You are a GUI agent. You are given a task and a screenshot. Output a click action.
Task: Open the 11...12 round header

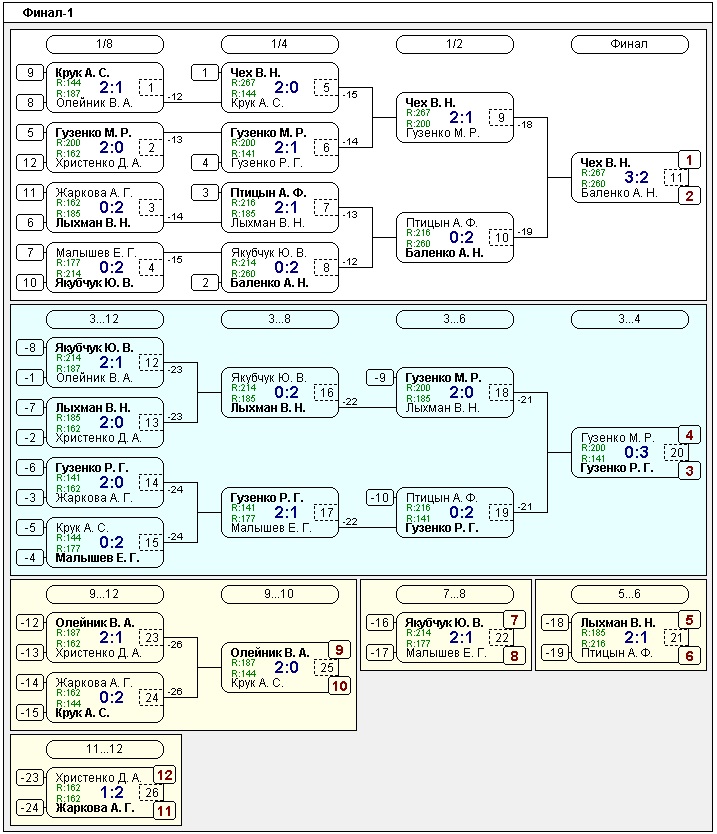[x=105, y=749]
